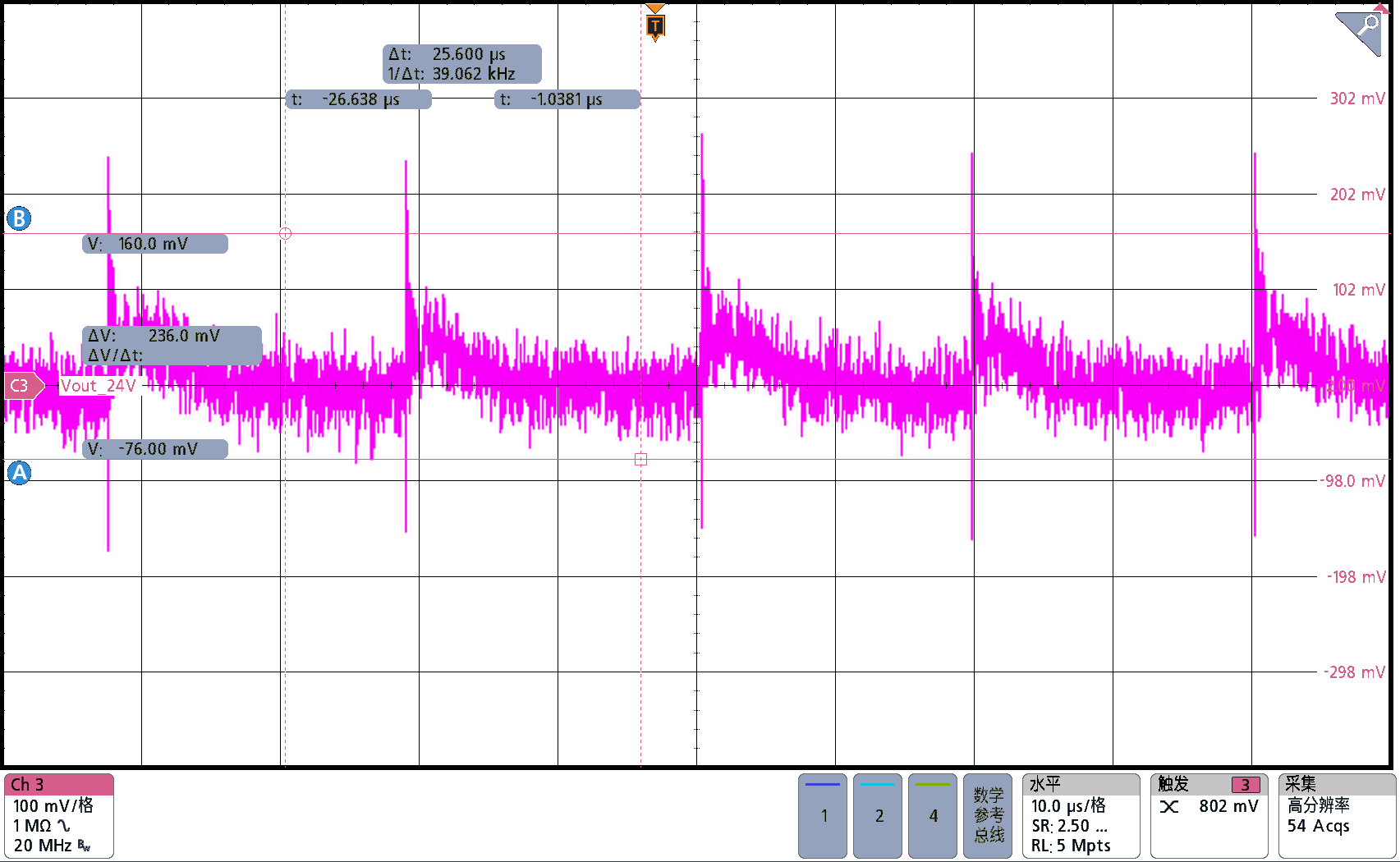The height and width of the screenshot is (862, 1400).
Task: Click the cursor intersection circle handle
Action: pos(286,234)
